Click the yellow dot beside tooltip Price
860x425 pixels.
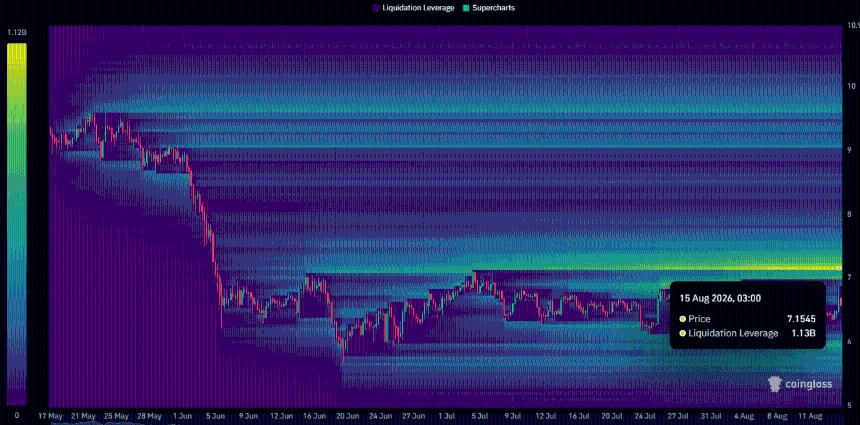coord(682,319)
